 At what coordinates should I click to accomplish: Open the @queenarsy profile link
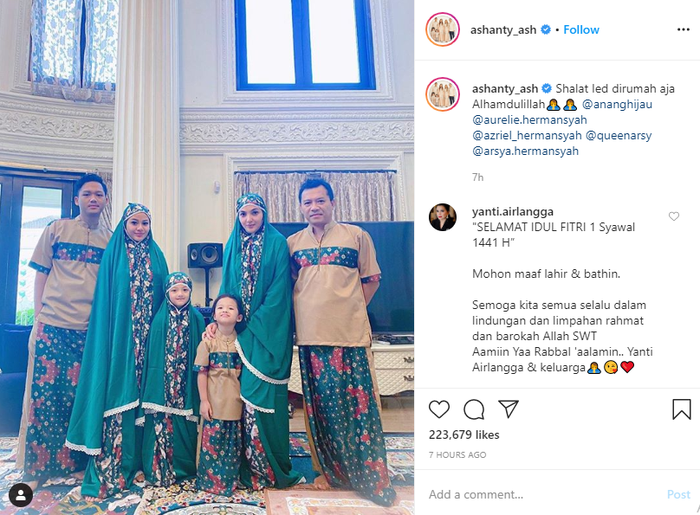tap(619, 135)
